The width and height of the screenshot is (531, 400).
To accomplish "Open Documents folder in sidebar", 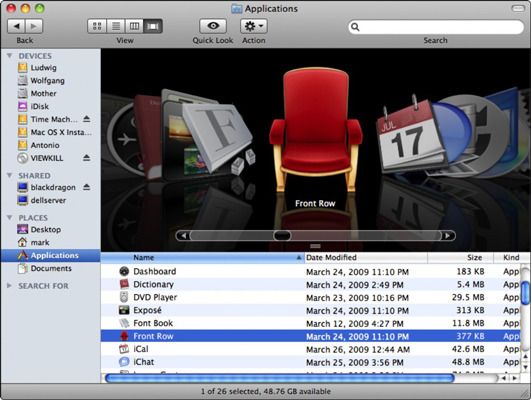I will pos(44,268).
